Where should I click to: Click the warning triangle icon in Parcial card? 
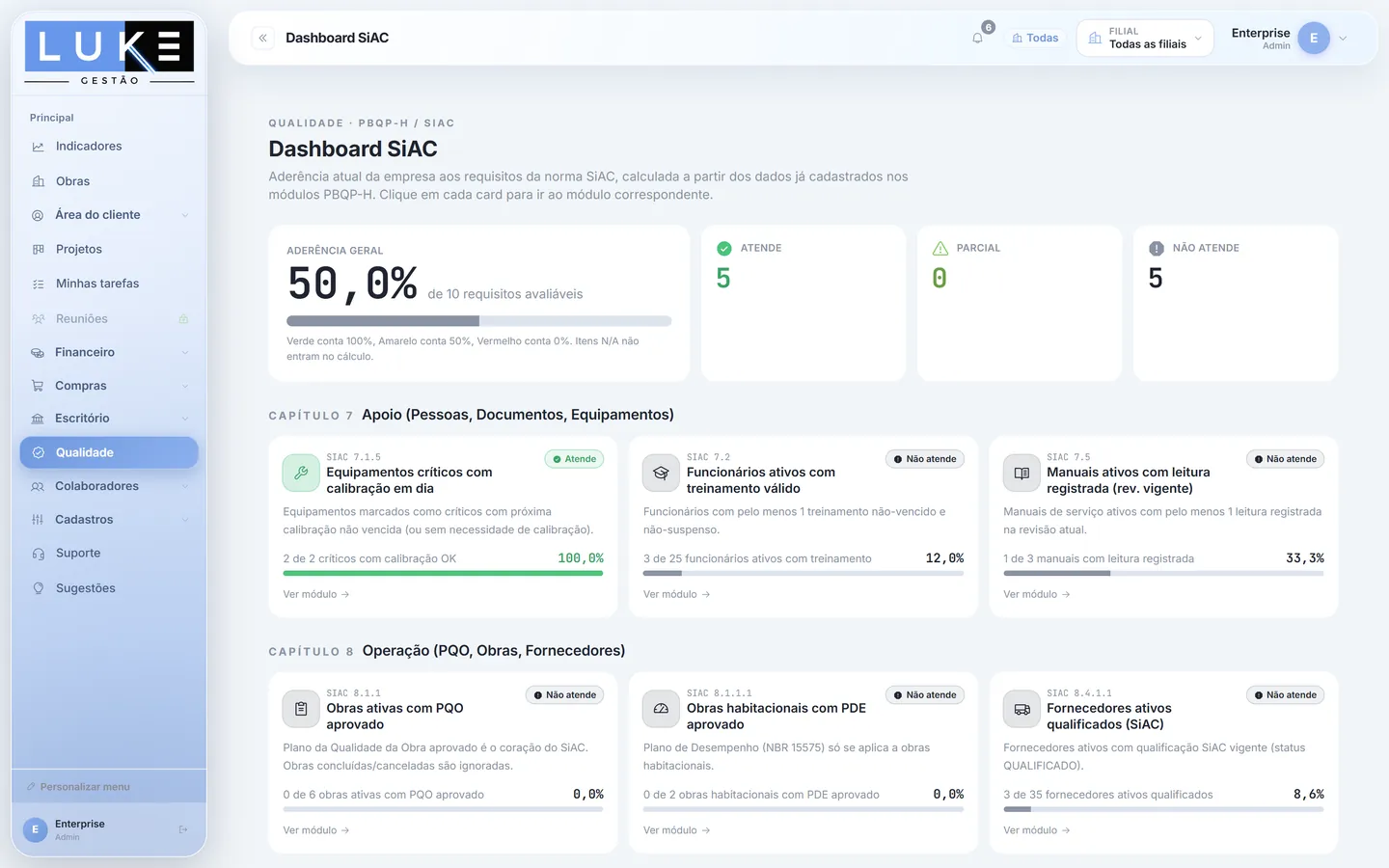(940, 248)
